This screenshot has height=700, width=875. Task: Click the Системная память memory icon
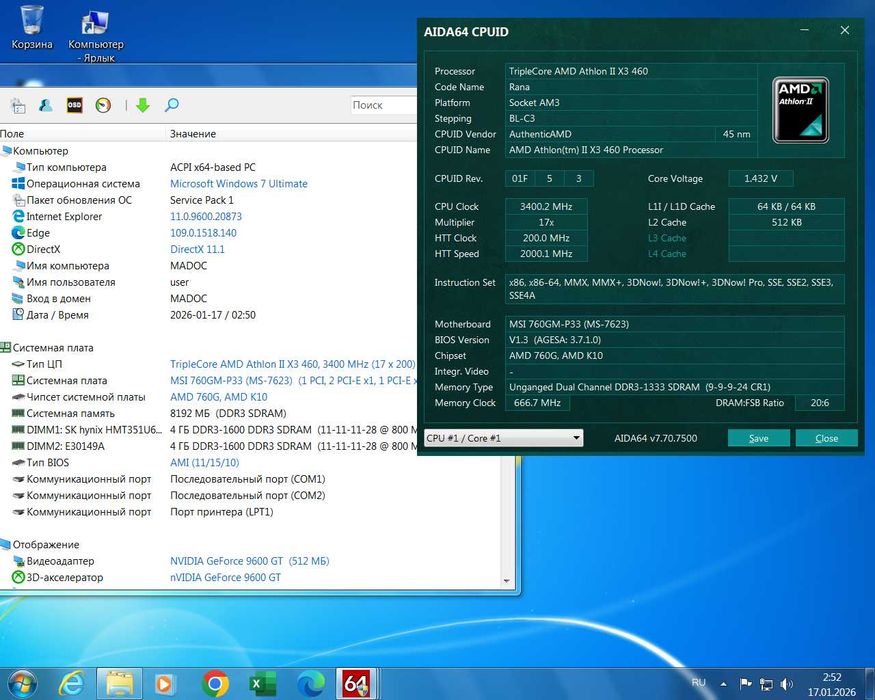tap(18, 414)
